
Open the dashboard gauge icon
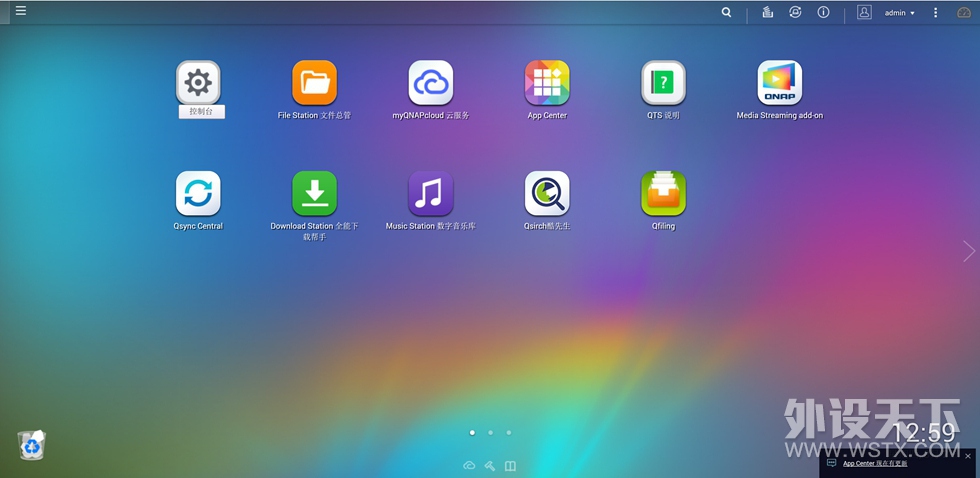[964, 12]
